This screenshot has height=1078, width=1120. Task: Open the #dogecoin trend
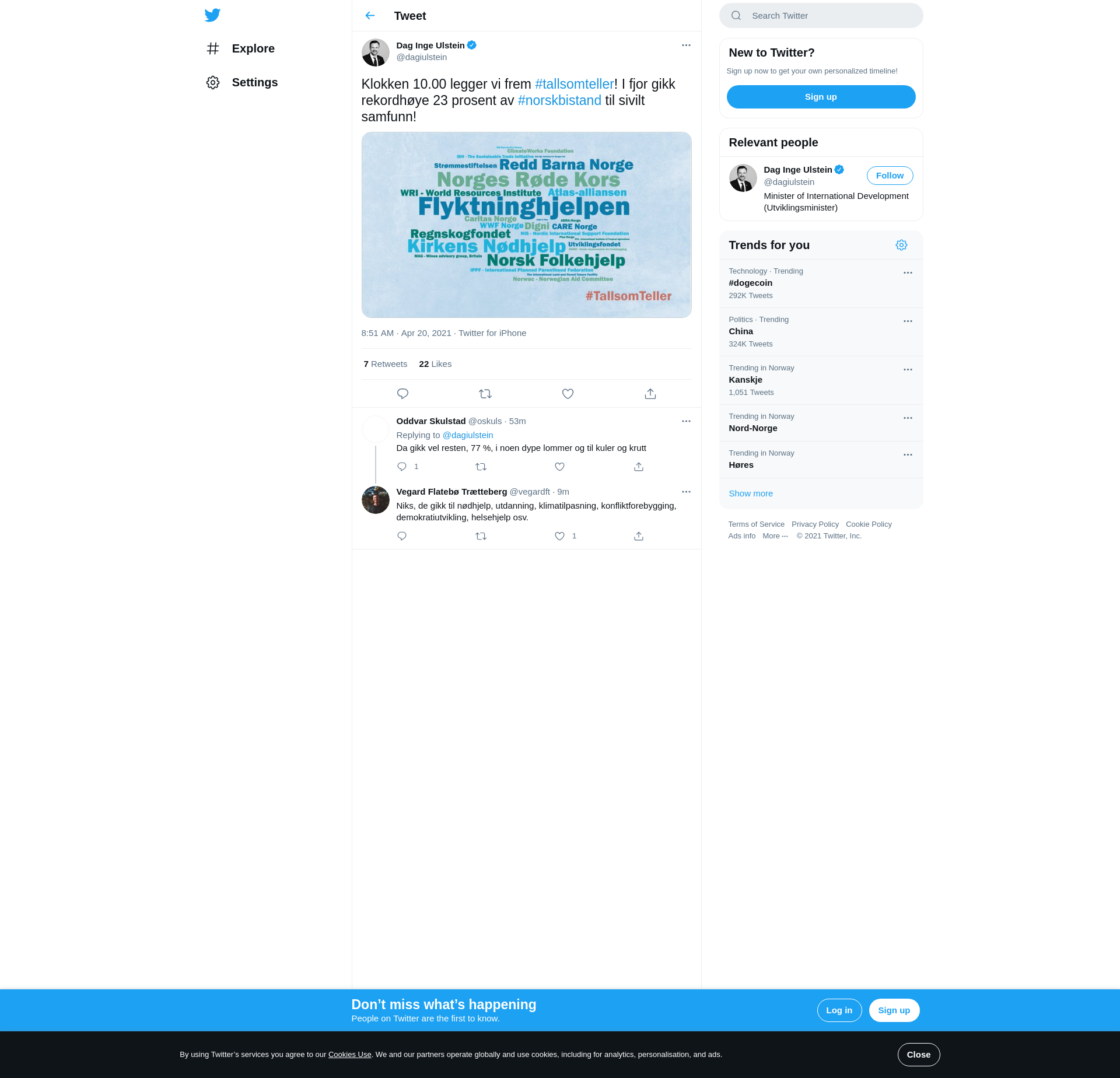click(821, 283)
